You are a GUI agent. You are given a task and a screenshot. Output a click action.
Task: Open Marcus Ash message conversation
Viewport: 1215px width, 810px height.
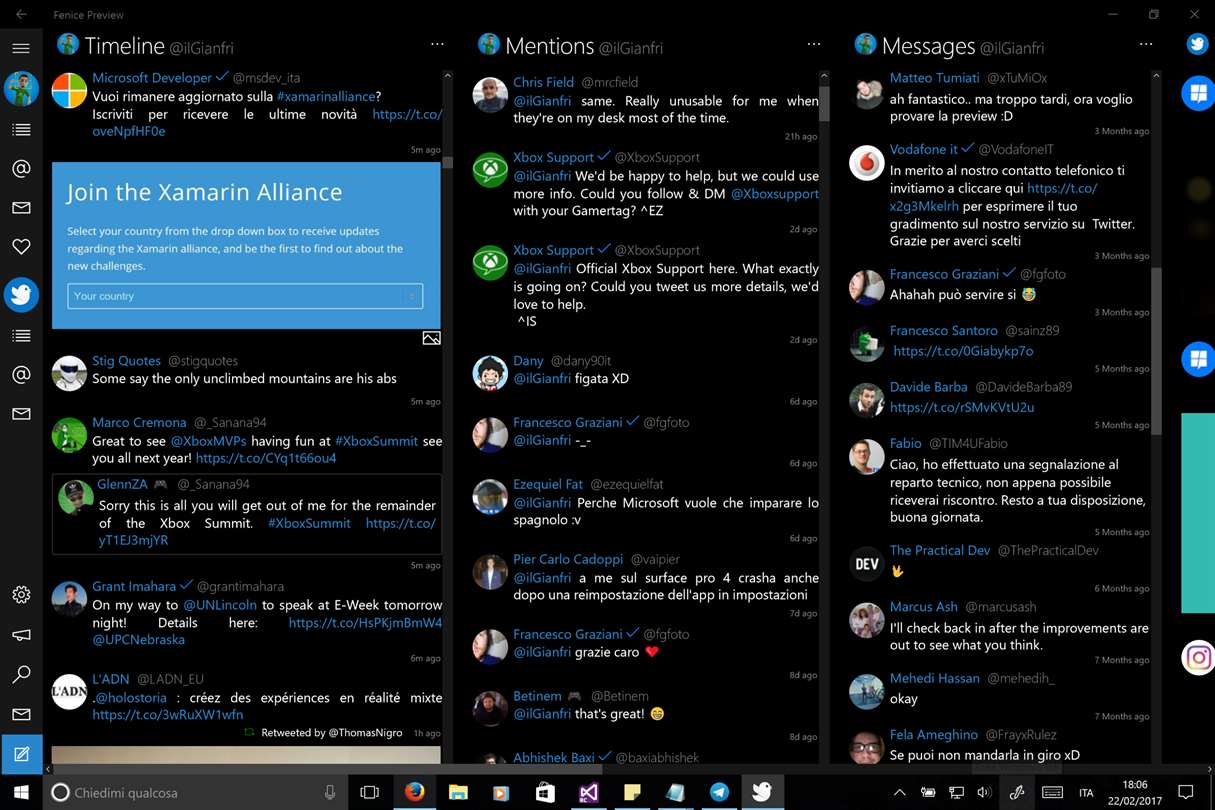(1000, 628)
